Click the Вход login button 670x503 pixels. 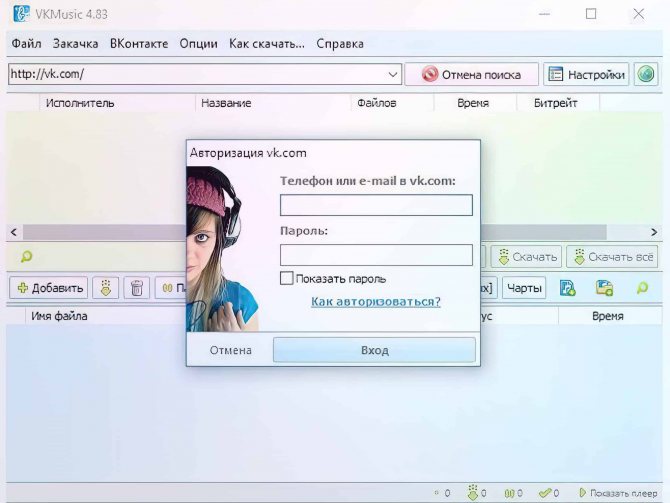(374, 350)
